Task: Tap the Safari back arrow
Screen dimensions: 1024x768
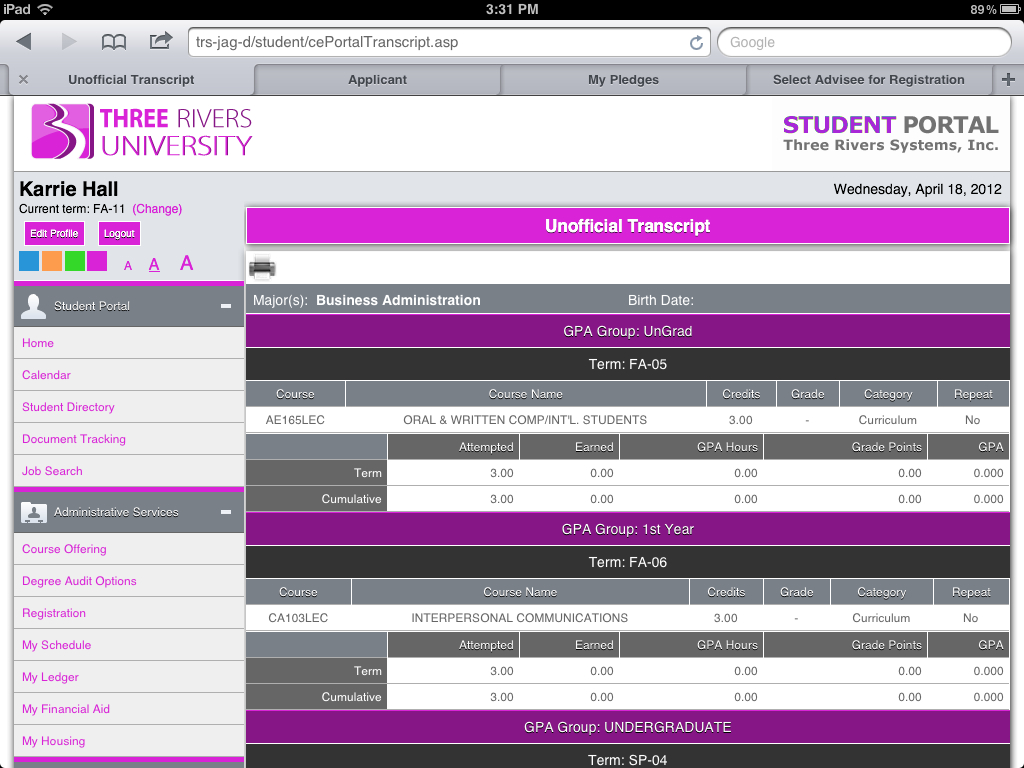Action: pyautogui.click(x=24, y=42)
